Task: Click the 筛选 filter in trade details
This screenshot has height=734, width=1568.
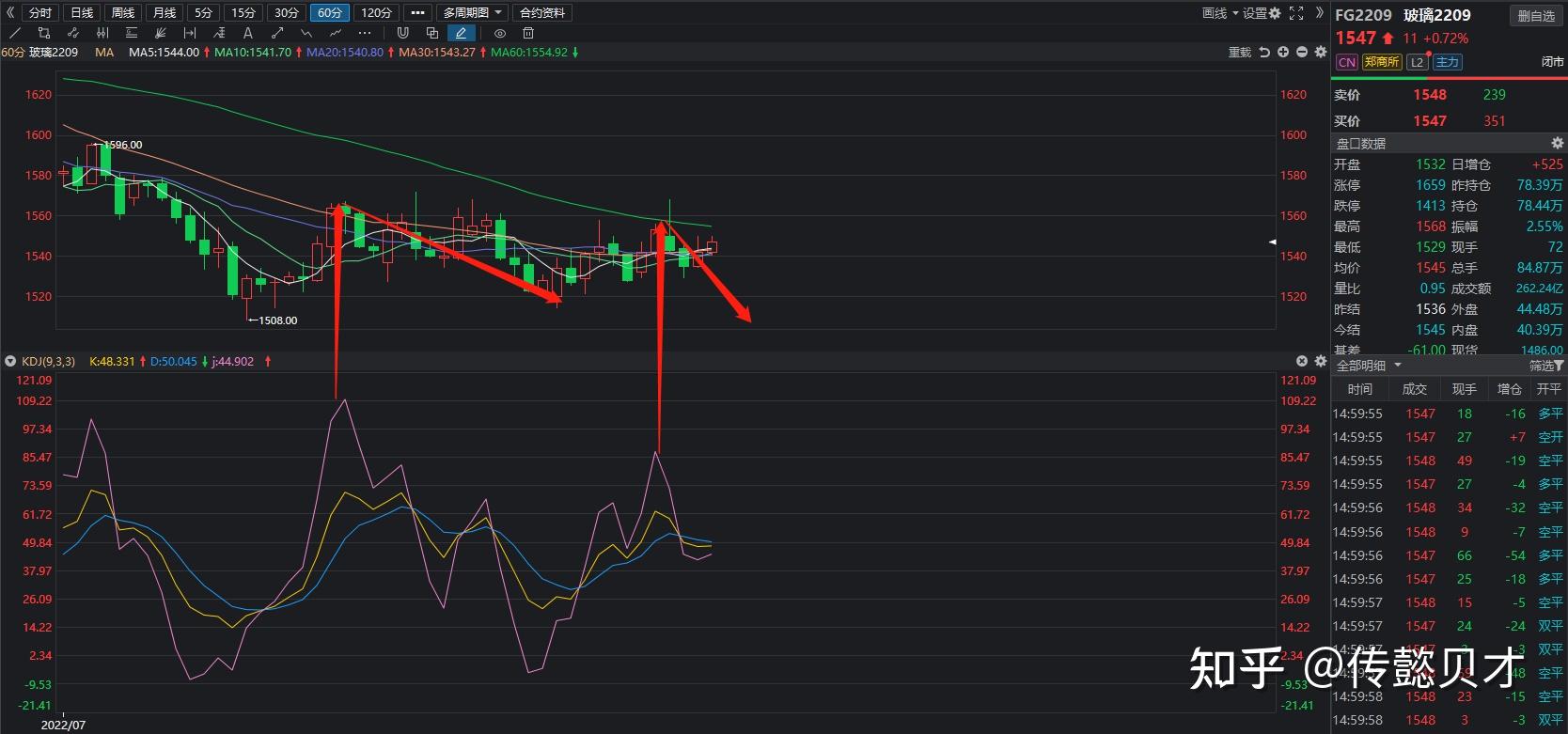Action: [x=1545, y=366]
